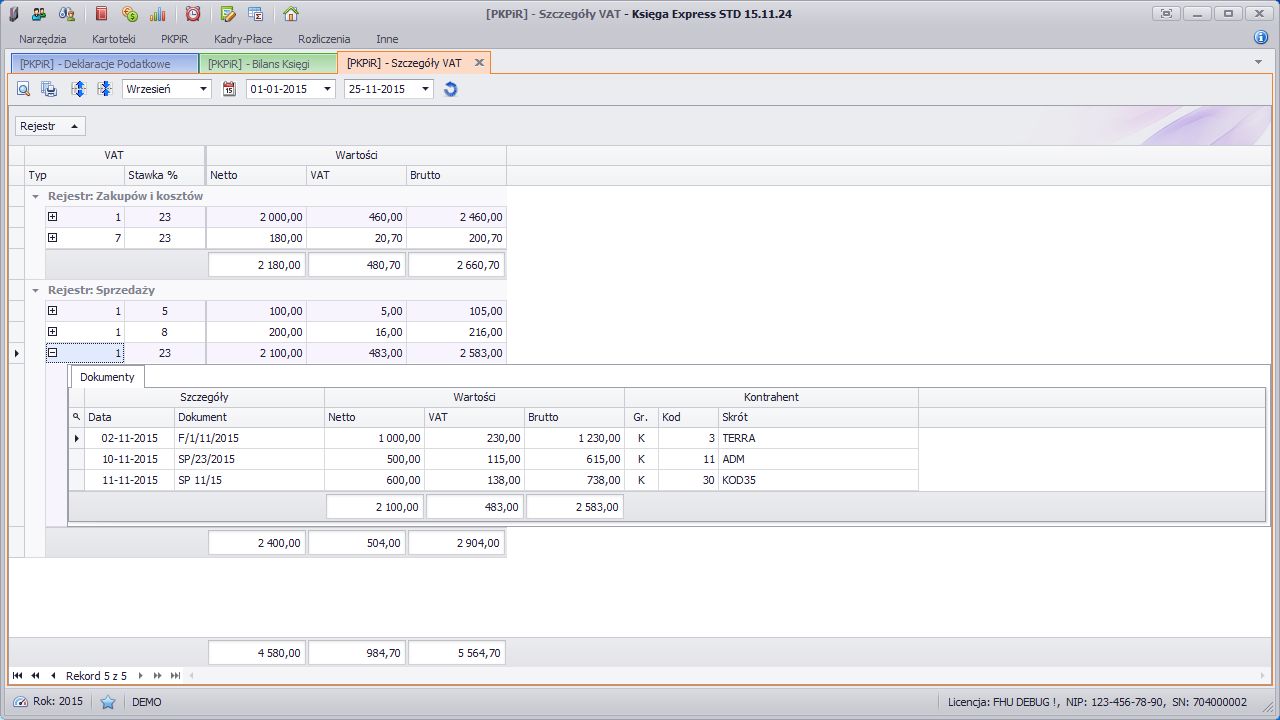Viewport: 1280px width, 720px height.
Task: Open the 25-11-2015 end date dropdown
Action: [425, 89]
